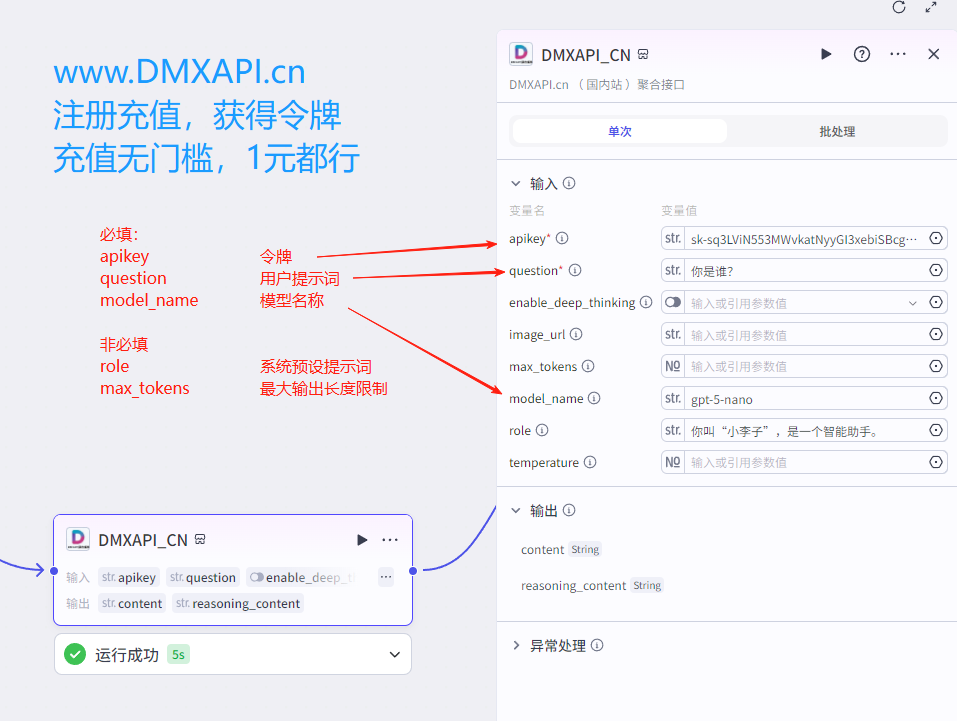Click the model_name field gpt-5-nano
This screenshot has height=721, width=957.
(803, 399)
